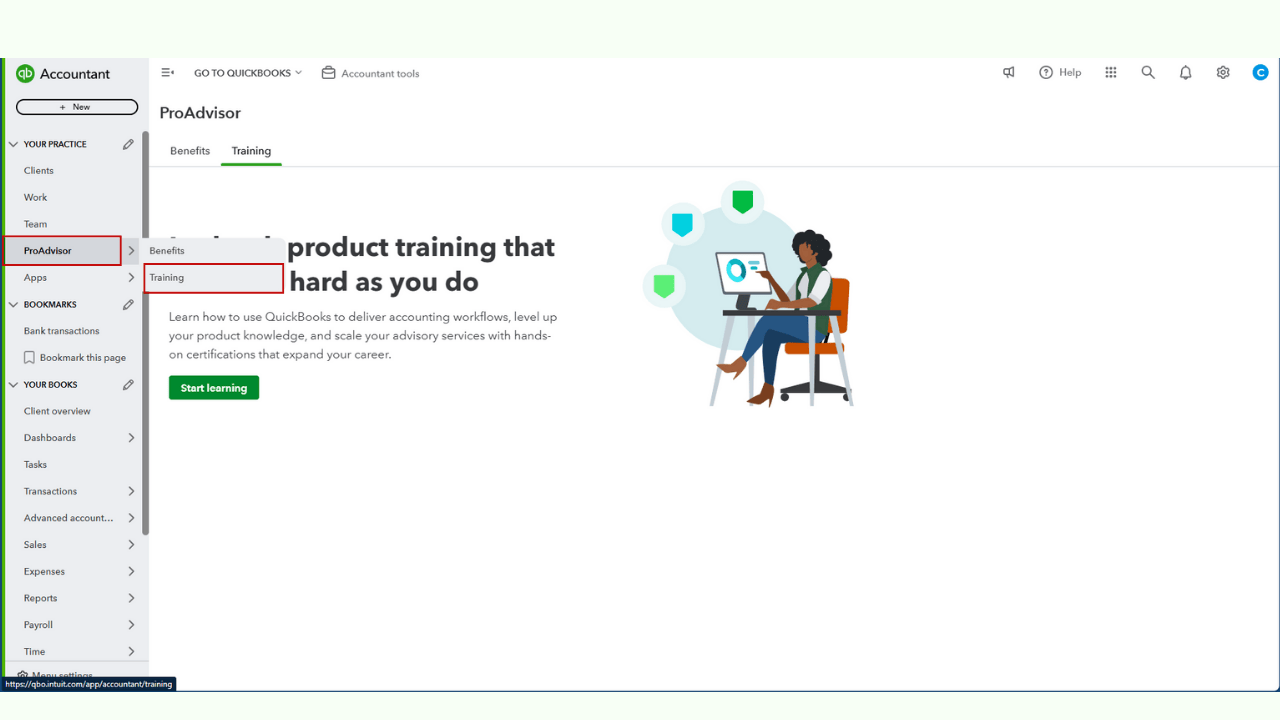Open the Go To QuickBooks dropdown
The width and height of the screenshot is (1280, 720).
[247, 73]
